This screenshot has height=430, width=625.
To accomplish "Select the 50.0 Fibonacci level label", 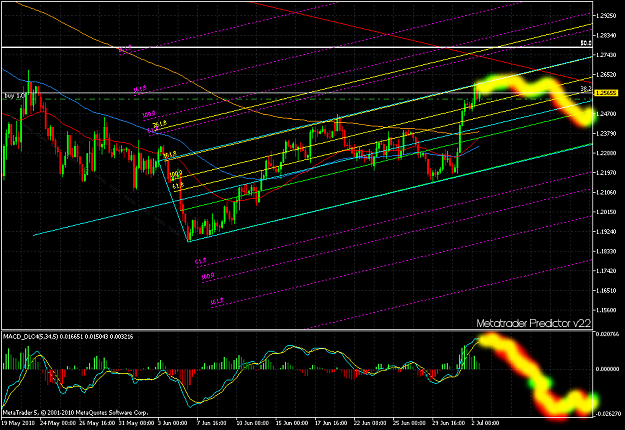I will (586, 43).
